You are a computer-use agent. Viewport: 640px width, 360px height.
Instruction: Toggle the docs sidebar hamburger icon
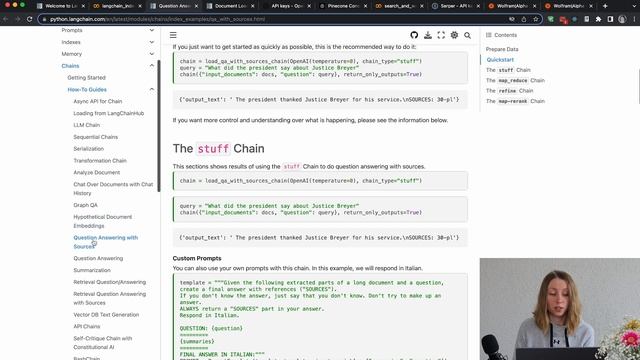(173, 35)
